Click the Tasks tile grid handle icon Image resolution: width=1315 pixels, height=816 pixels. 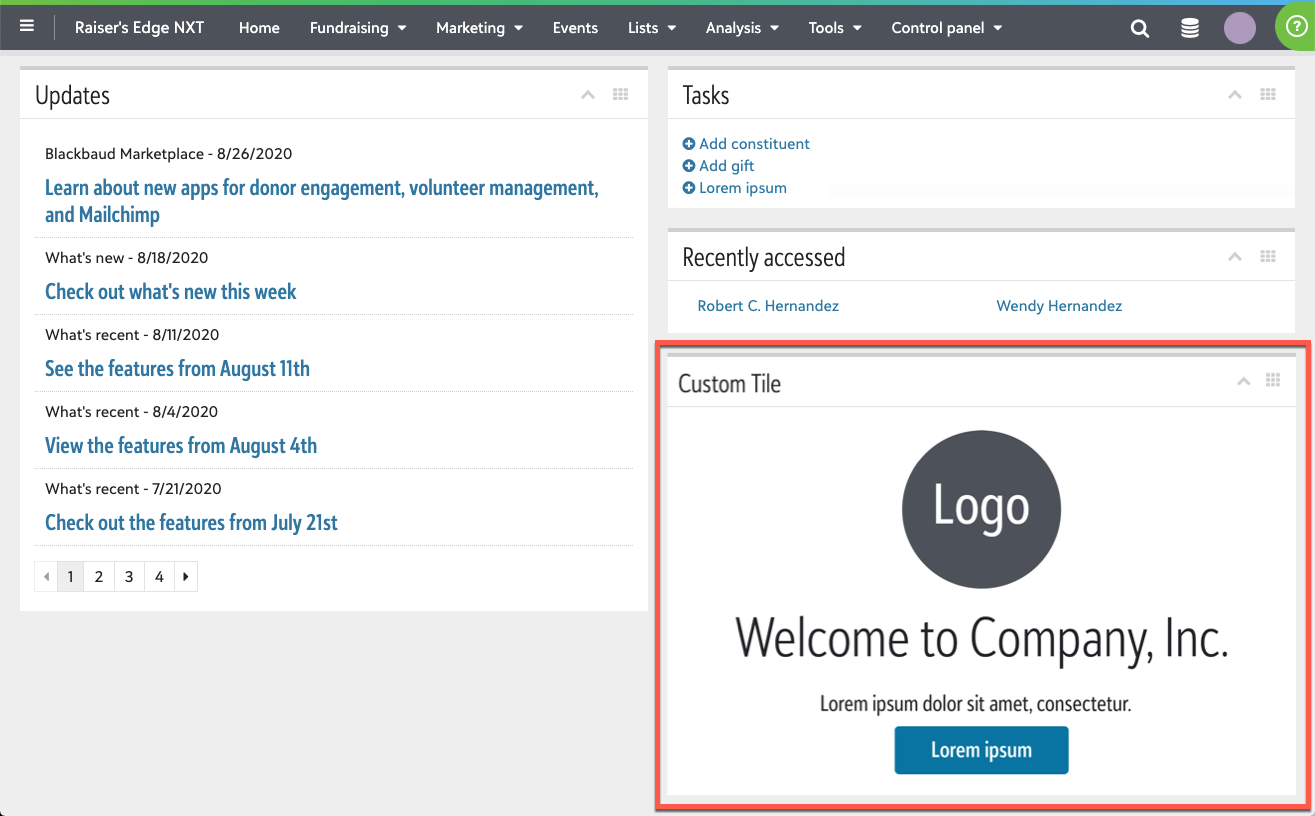pyautogui.click(x=1267, y=95)
